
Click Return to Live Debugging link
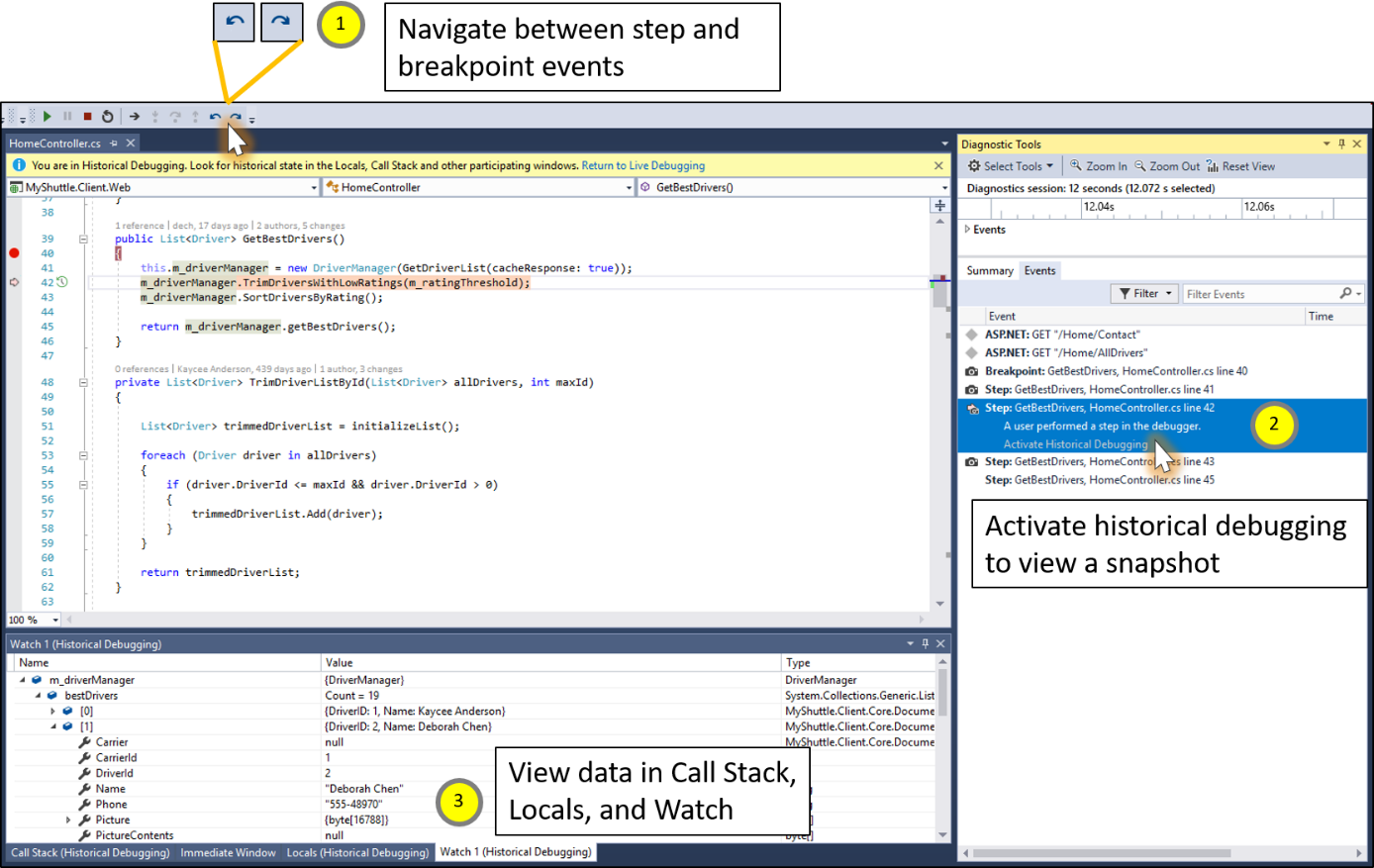[x=642, y=165]
